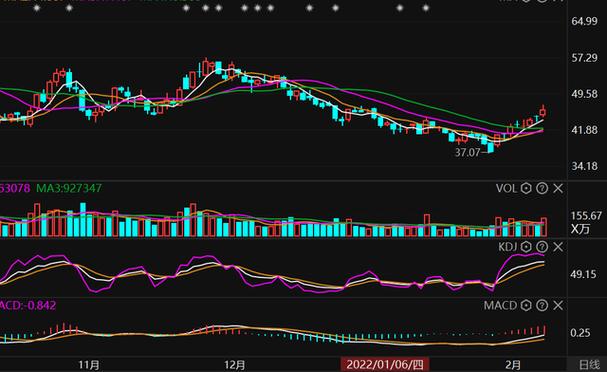Click the MACD -0.842 value text
The image size is (607, 372).
pos(28,305)
